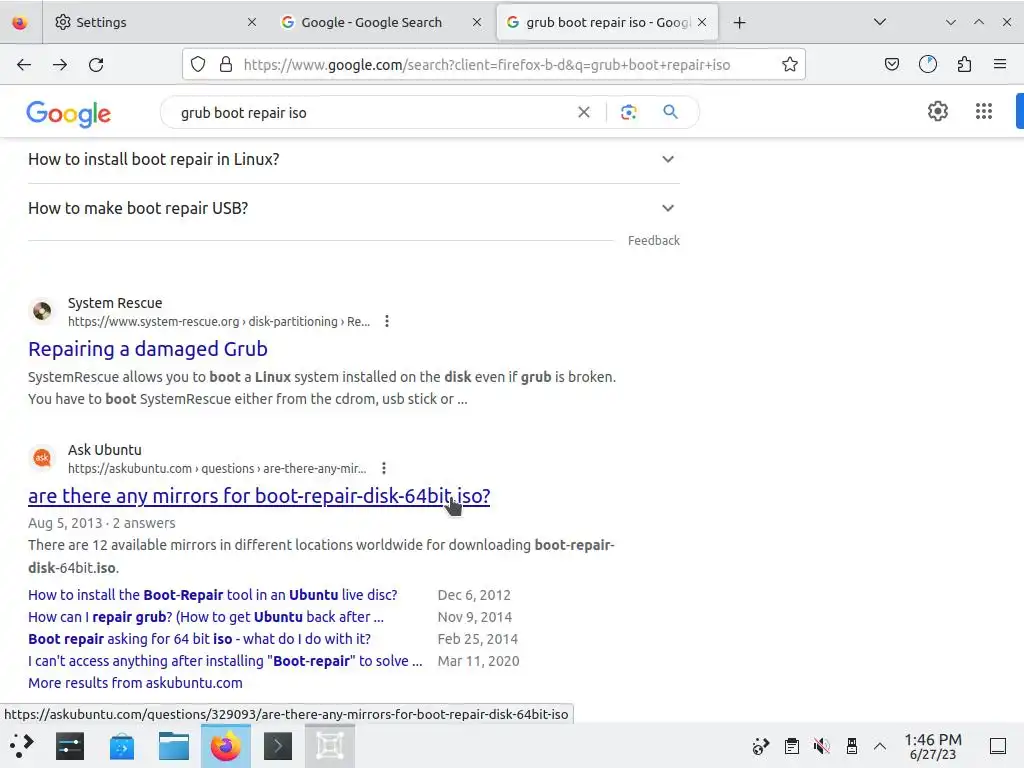Viewport: 1024px width, 768px height.
Task: Open 'How to install the Boot-Repair tool' link
Action: (x=212, y=595)
